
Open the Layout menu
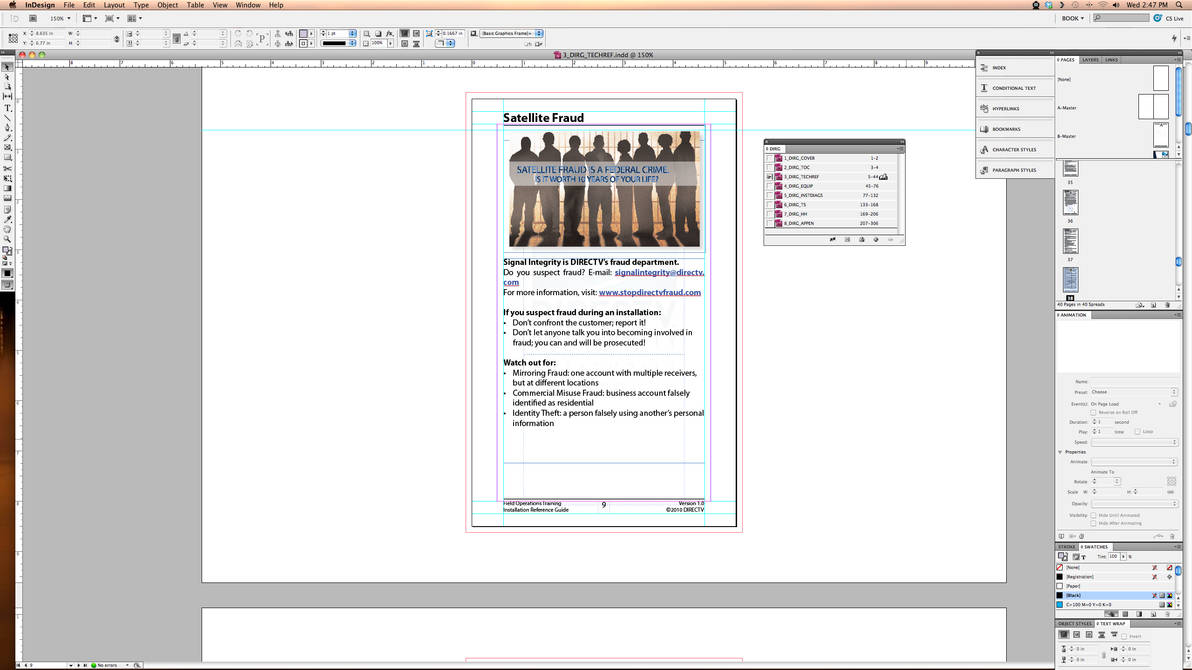[x=114, y=5]
